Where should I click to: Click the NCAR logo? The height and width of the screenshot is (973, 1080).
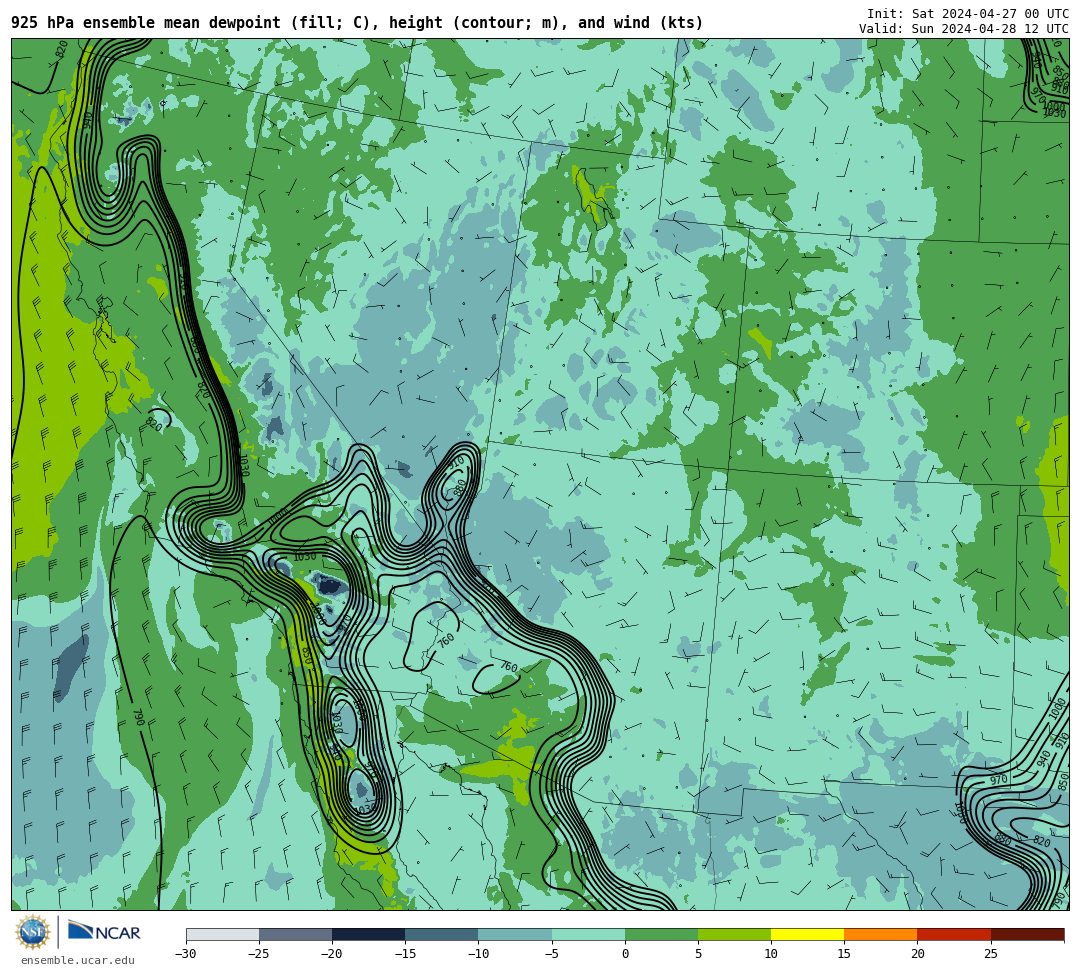click(x=104, y=932)
